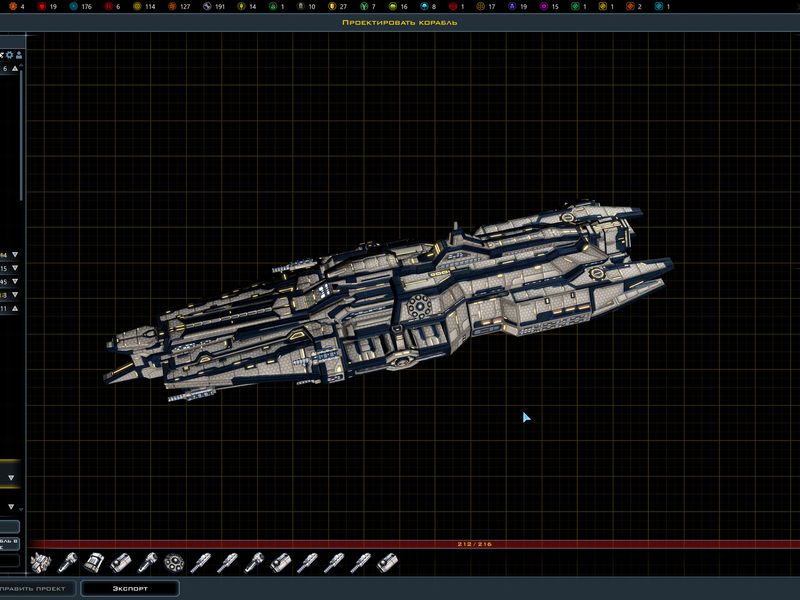800x600 pixels.
Task: Open the person profile icon in left panel
Action: [19, 55]
